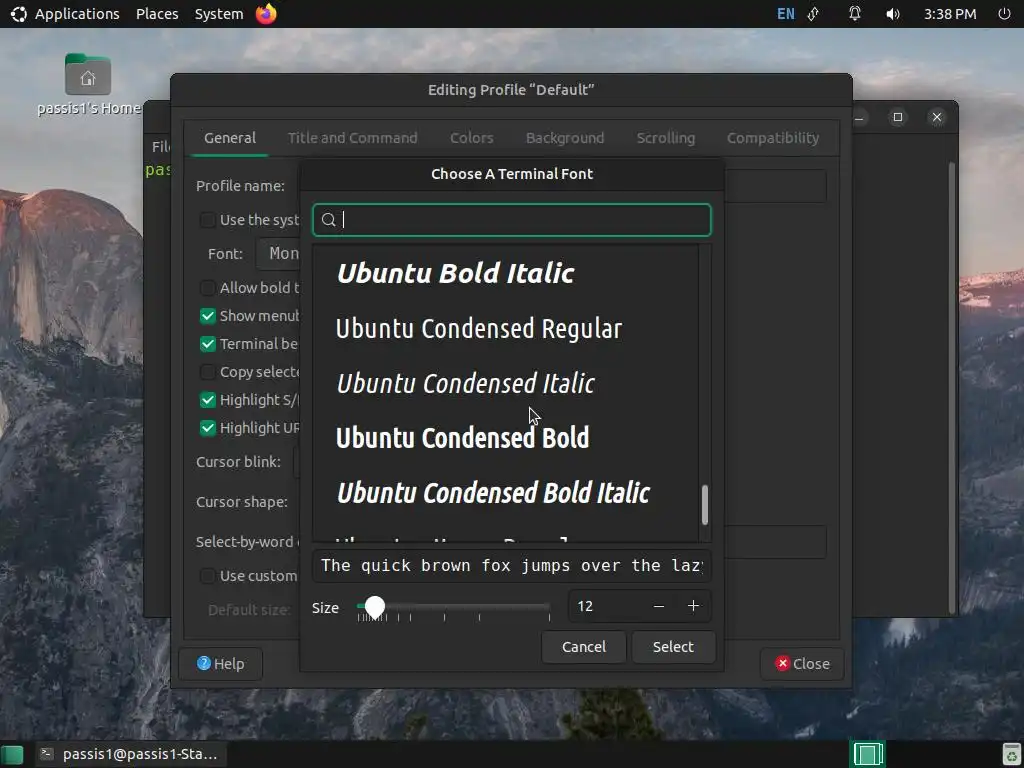
Task: Open the Trash icon in bottom panel
Action: click(1011, 754)
